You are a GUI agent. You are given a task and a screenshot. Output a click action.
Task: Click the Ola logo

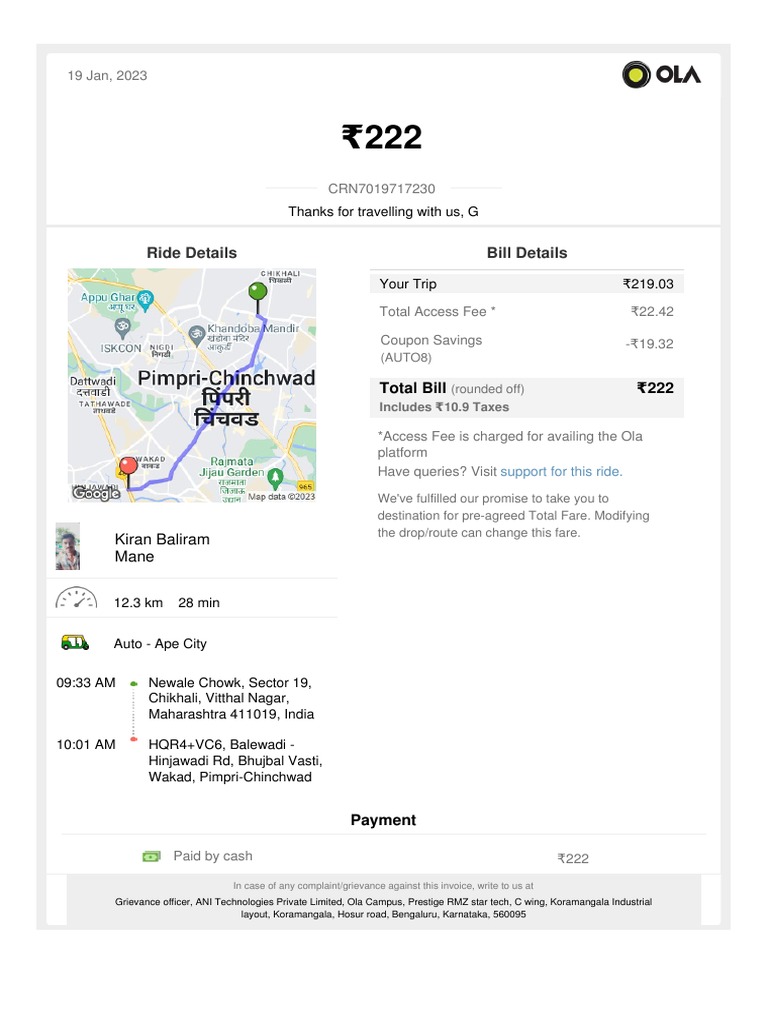(661, 75)
